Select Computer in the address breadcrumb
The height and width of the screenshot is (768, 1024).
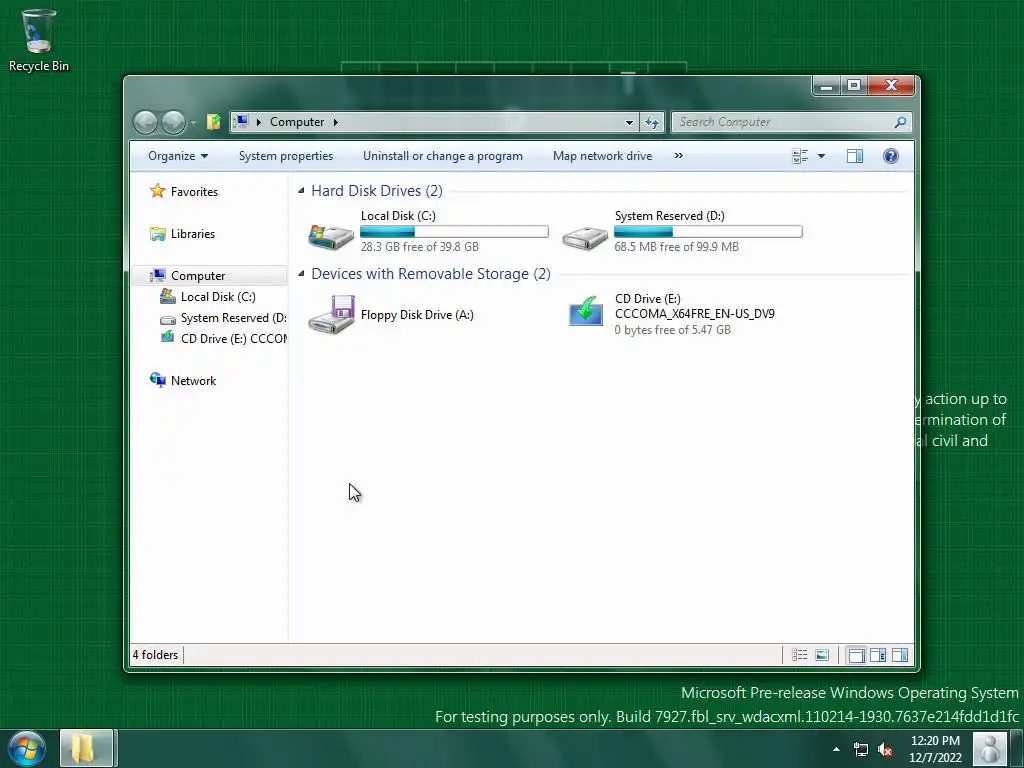click(296, 122)
